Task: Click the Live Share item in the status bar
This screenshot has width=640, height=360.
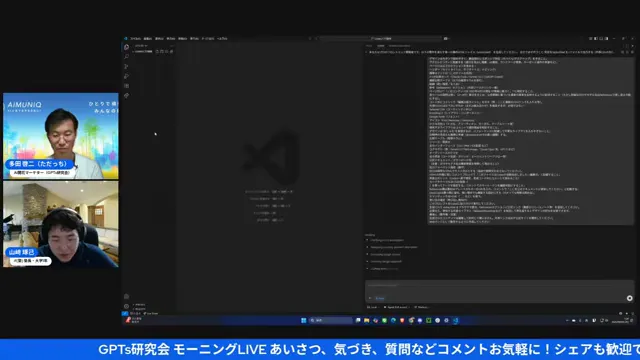Action: pos(151,313)
